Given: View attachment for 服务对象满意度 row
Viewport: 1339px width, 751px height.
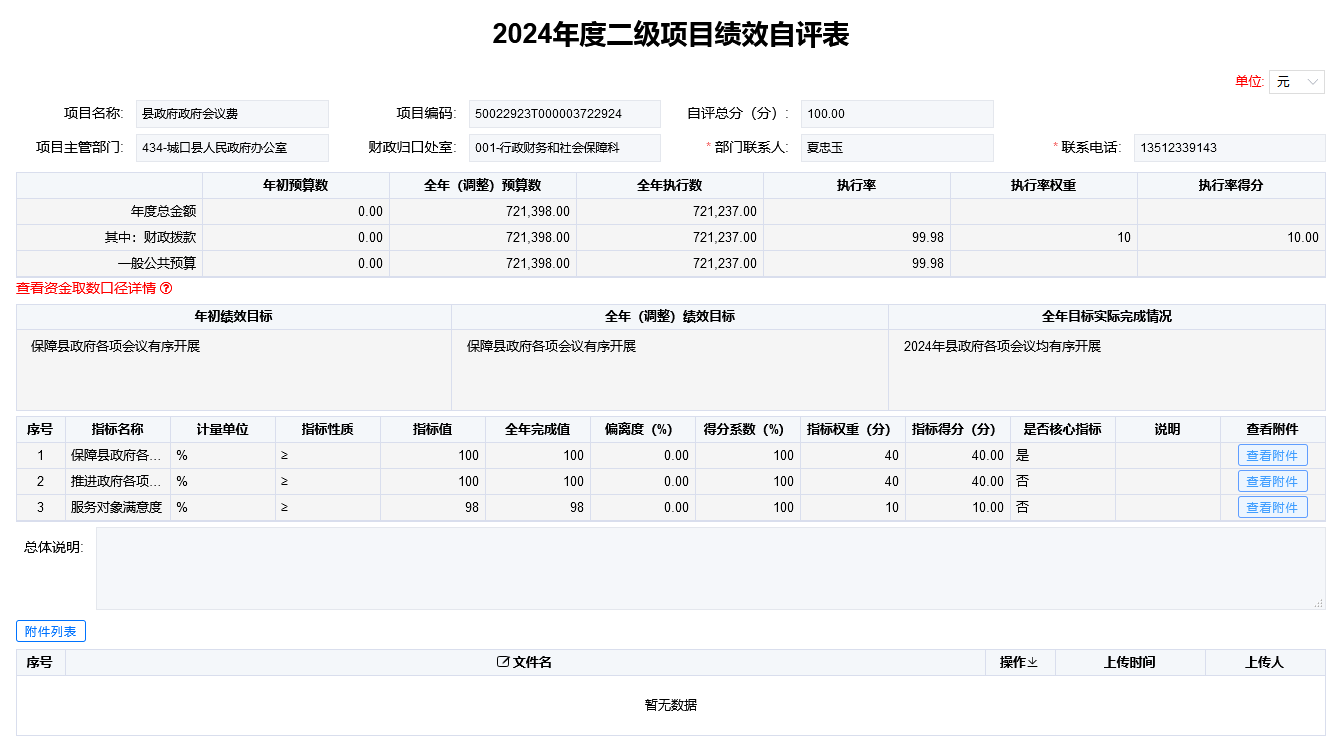Looking at the screenshot, I should point(1272,508).
